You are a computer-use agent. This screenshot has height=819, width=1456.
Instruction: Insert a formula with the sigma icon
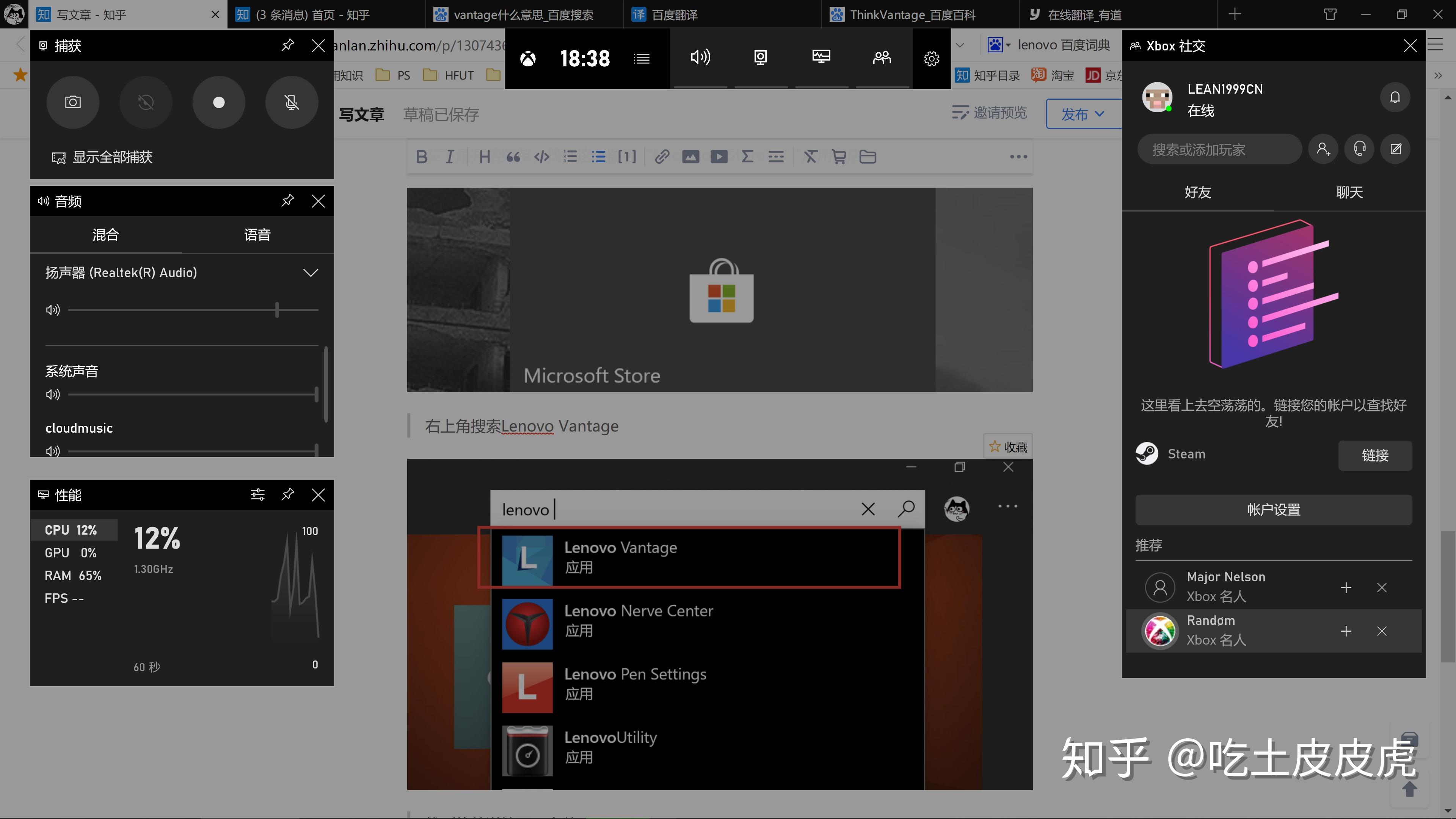747,157
